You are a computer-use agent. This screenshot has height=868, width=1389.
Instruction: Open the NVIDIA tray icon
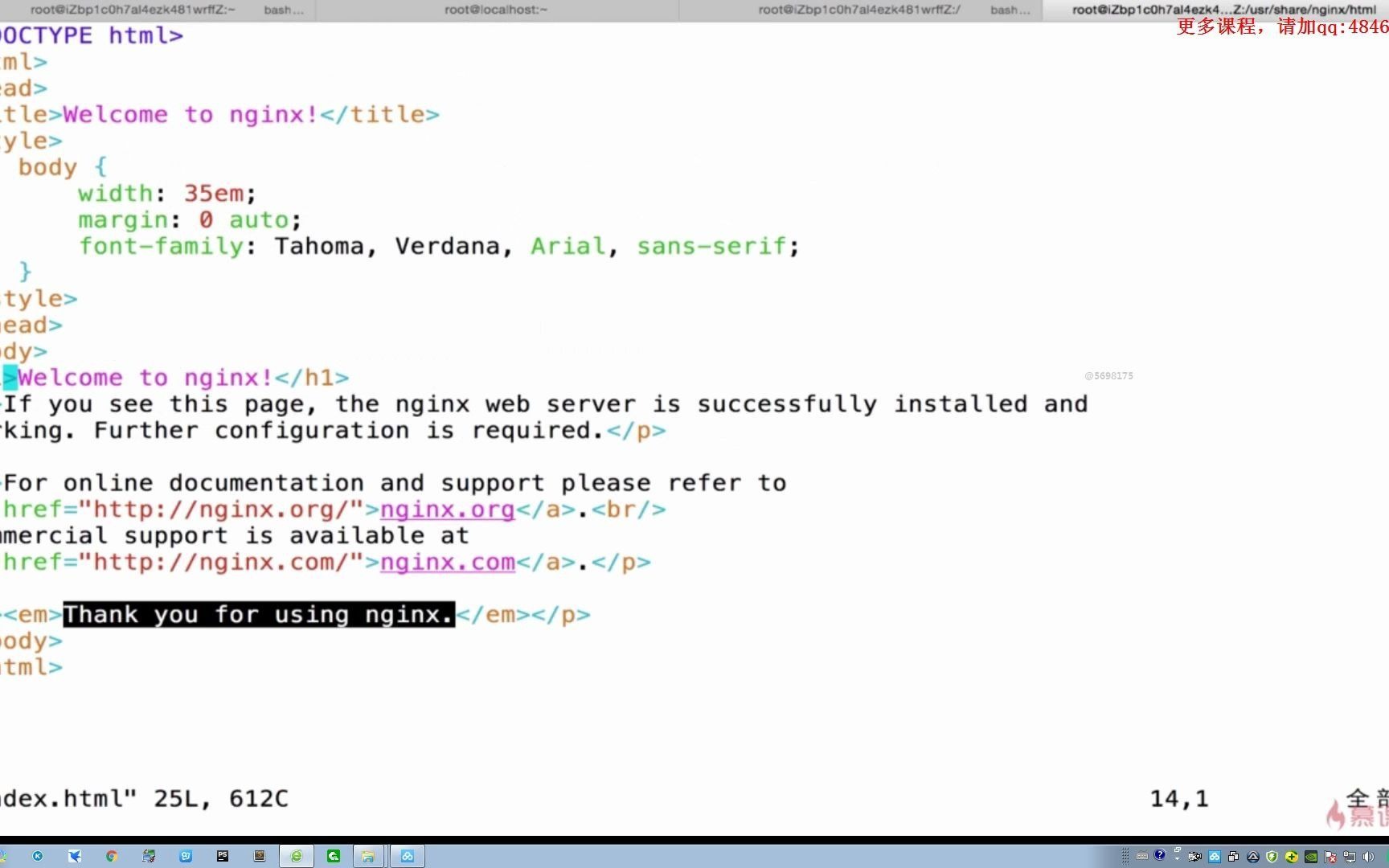tap(1311, 857)
